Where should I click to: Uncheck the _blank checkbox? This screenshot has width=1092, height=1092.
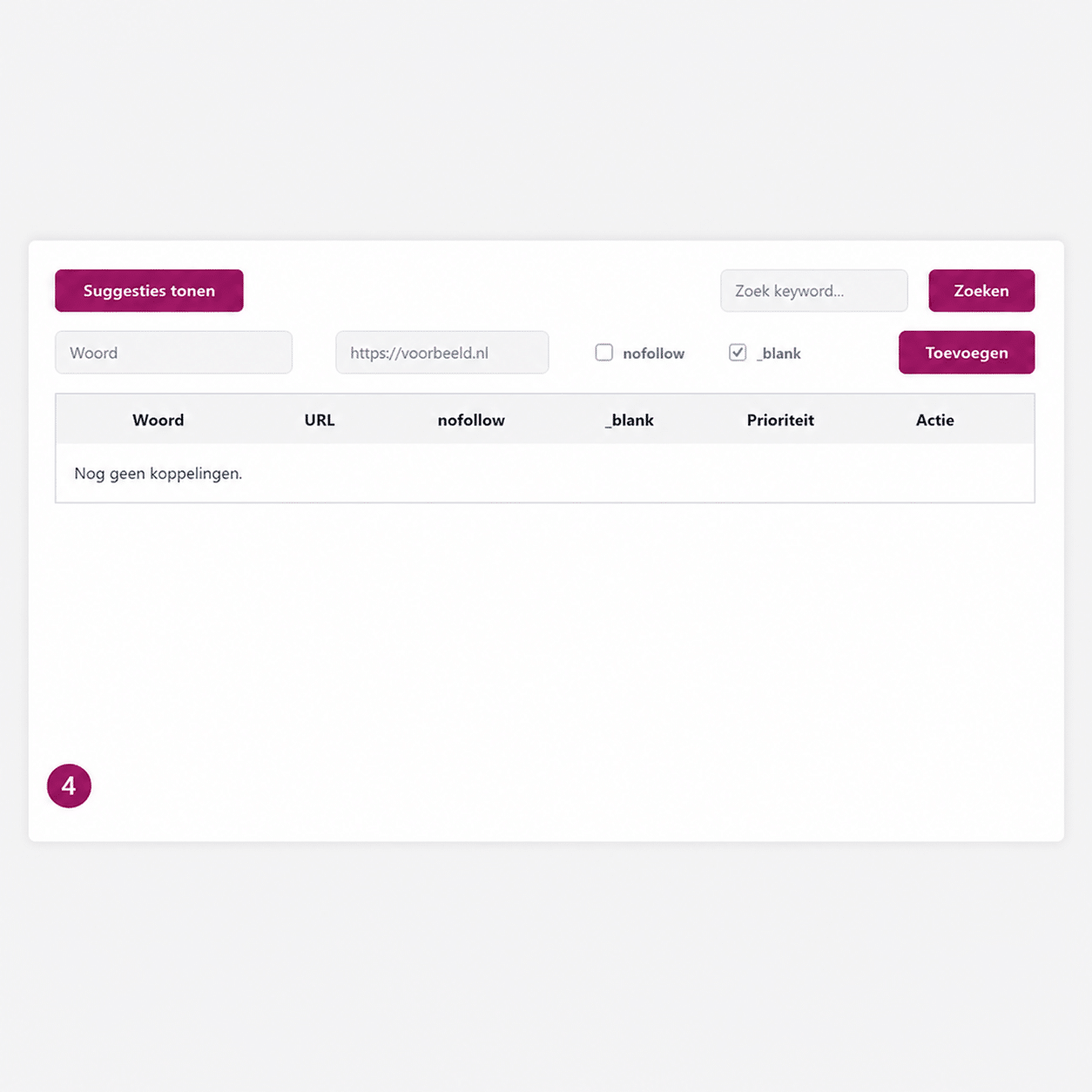pos(738,353)
